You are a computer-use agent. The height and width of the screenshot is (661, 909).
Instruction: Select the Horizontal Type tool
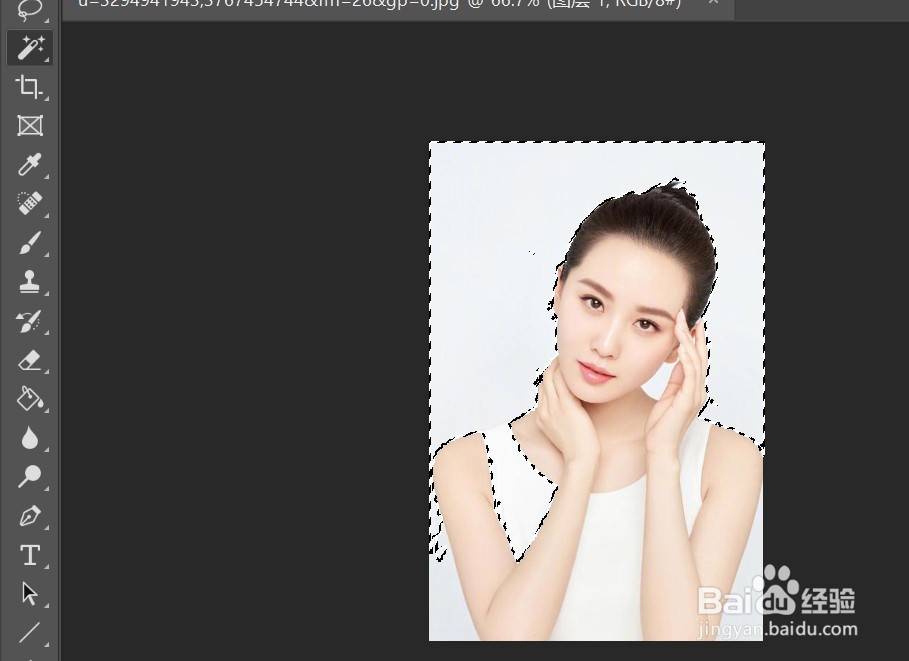30,555
